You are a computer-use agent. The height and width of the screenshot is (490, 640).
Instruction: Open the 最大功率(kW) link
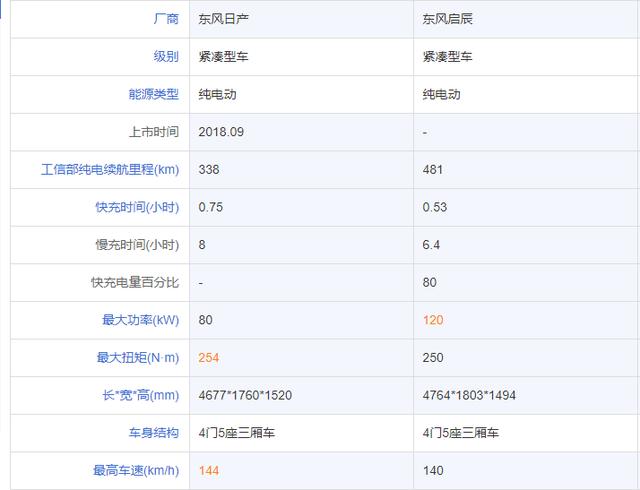pyautogui.click(x=140, y=320)
